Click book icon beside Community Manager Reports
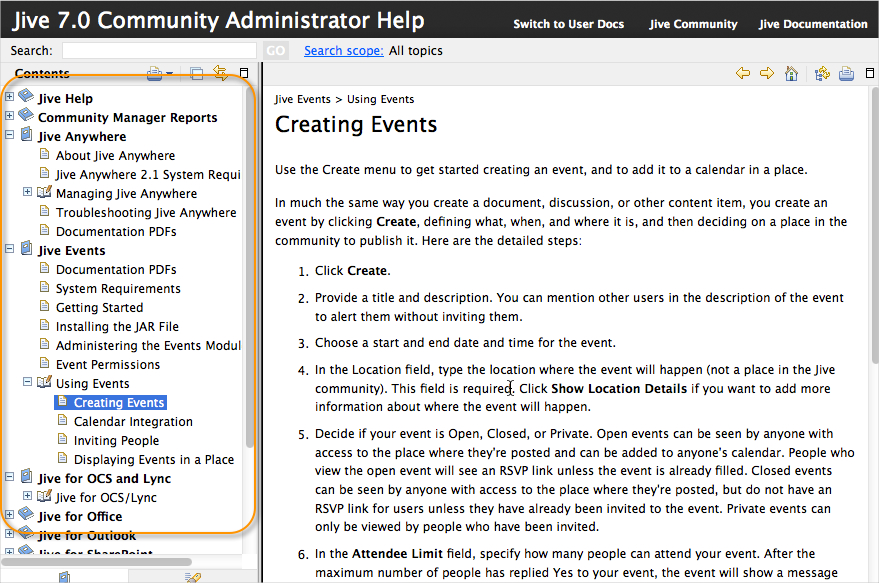The image size is (879, 583). 26,115
